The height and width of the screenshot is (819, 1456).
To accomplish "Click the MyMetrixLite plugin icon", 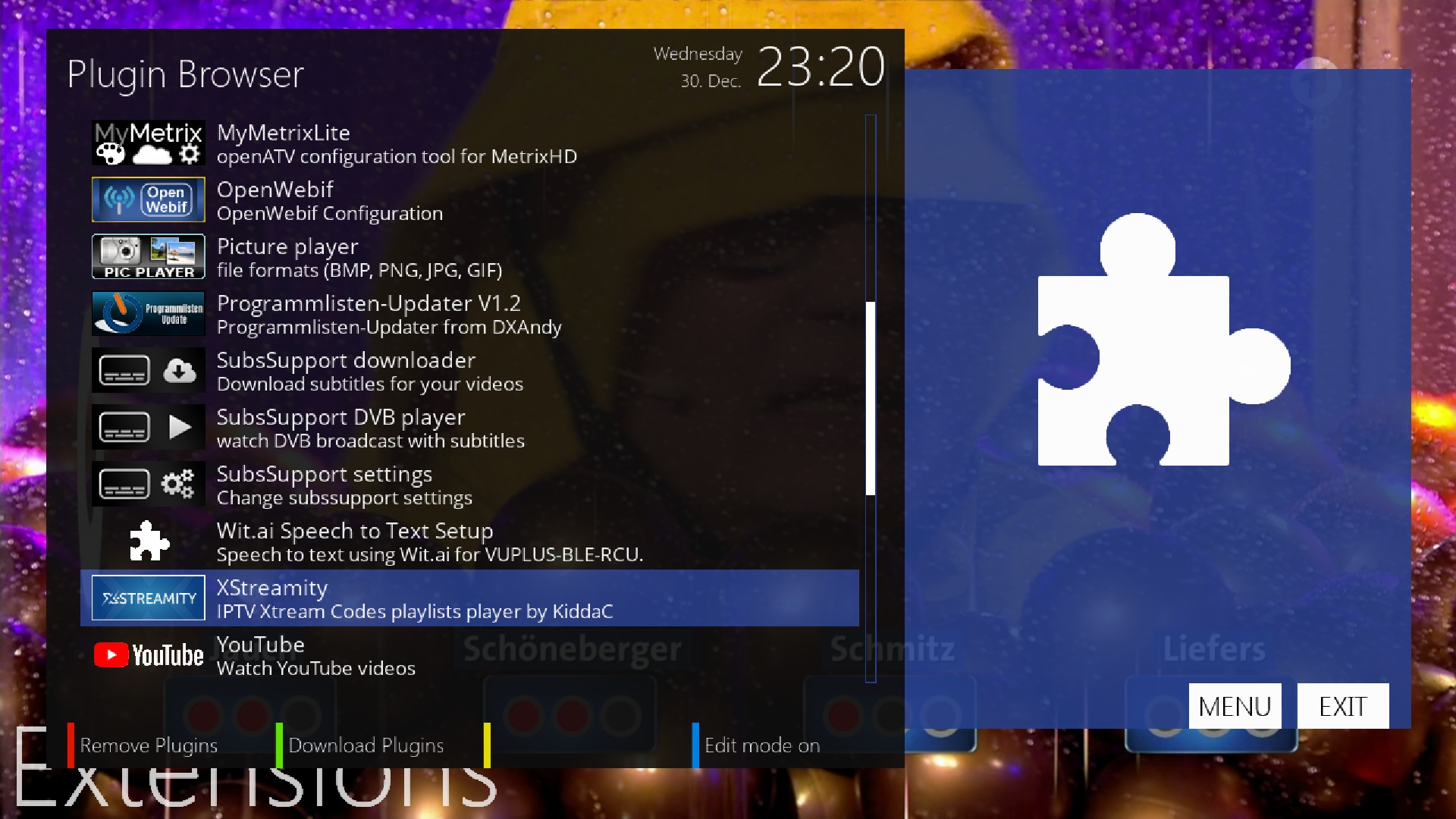I will coord(148,143).
